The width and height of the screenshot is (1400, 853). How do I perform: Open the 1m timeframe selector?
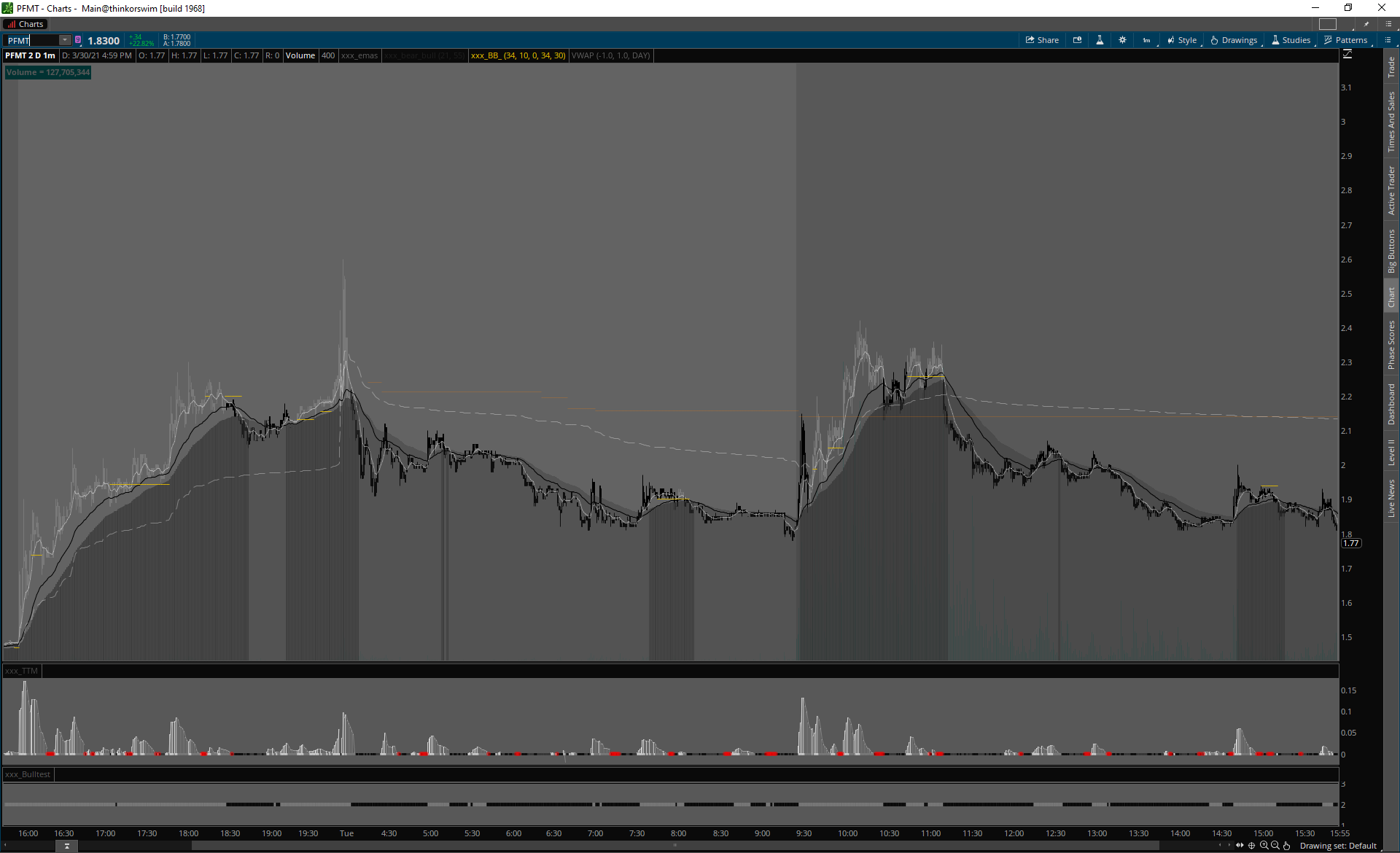pos(1146,40)
